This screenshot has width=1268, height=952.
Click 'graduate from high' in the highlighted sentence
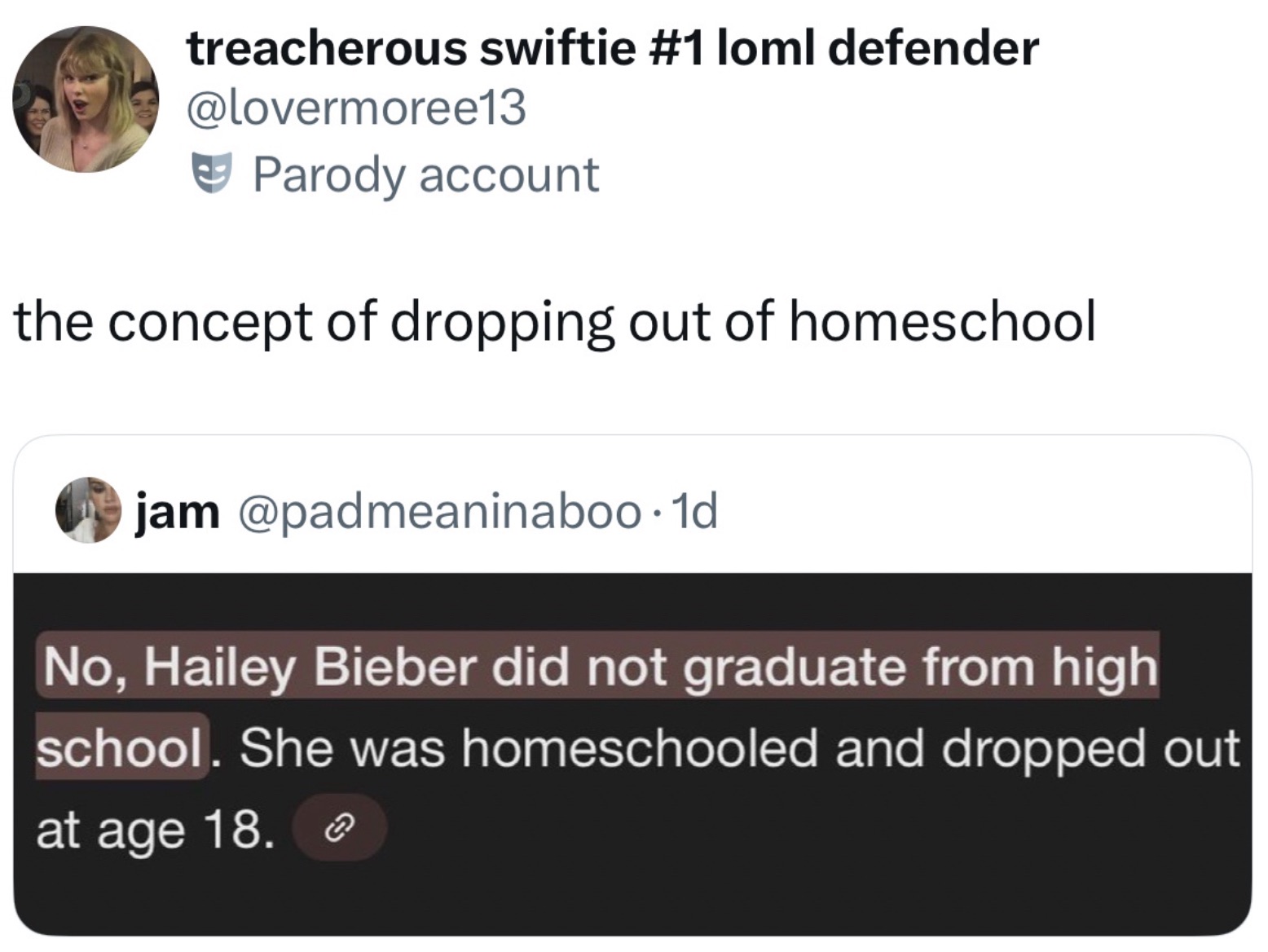[x=919, y=667]
